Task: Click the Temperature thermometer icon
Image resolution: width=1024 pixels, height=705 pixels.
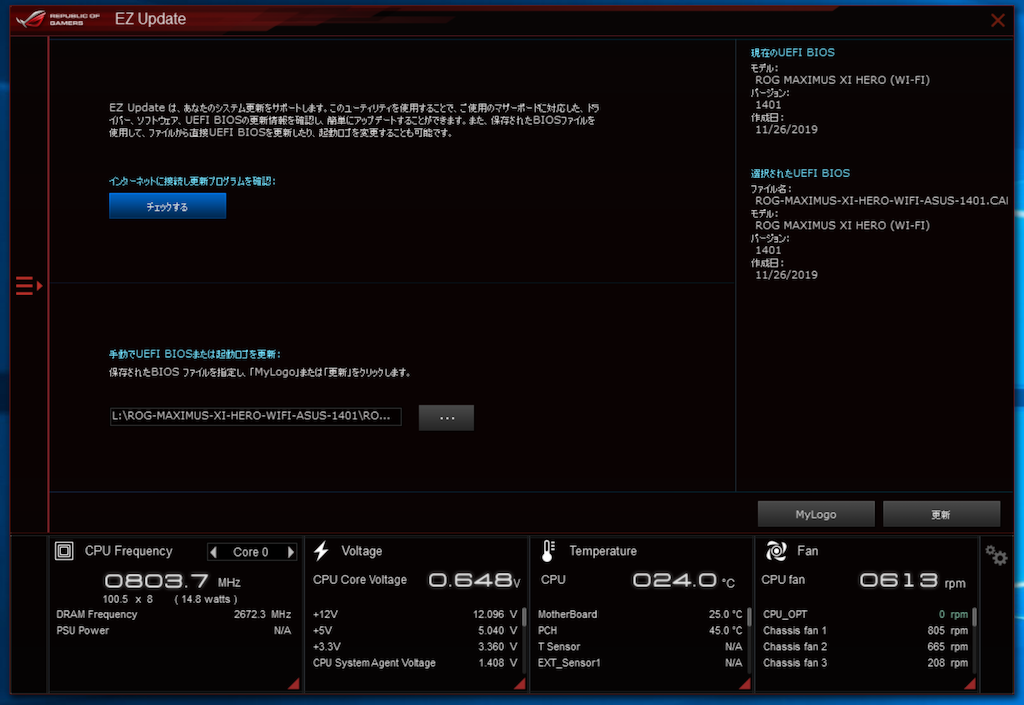Action: pos(548,551)
